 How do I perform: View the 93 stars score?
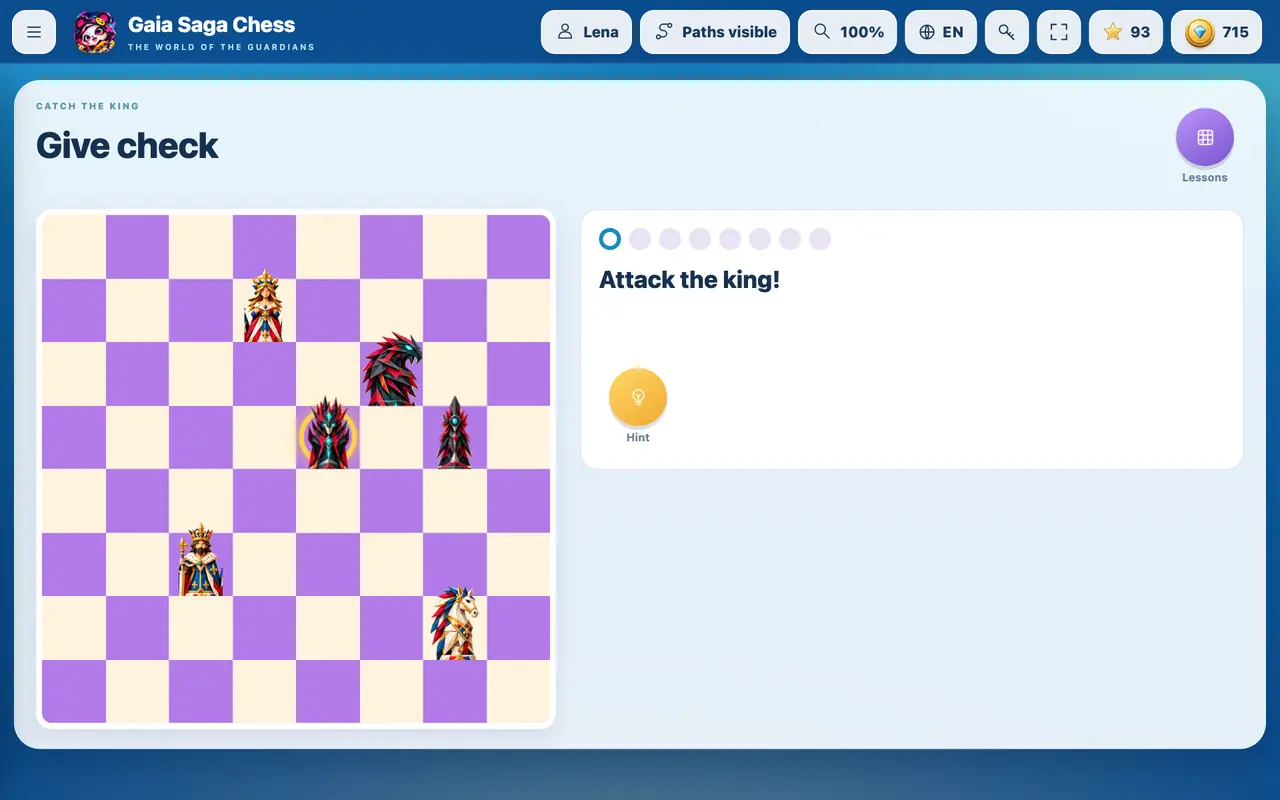tap(1126, 32)
